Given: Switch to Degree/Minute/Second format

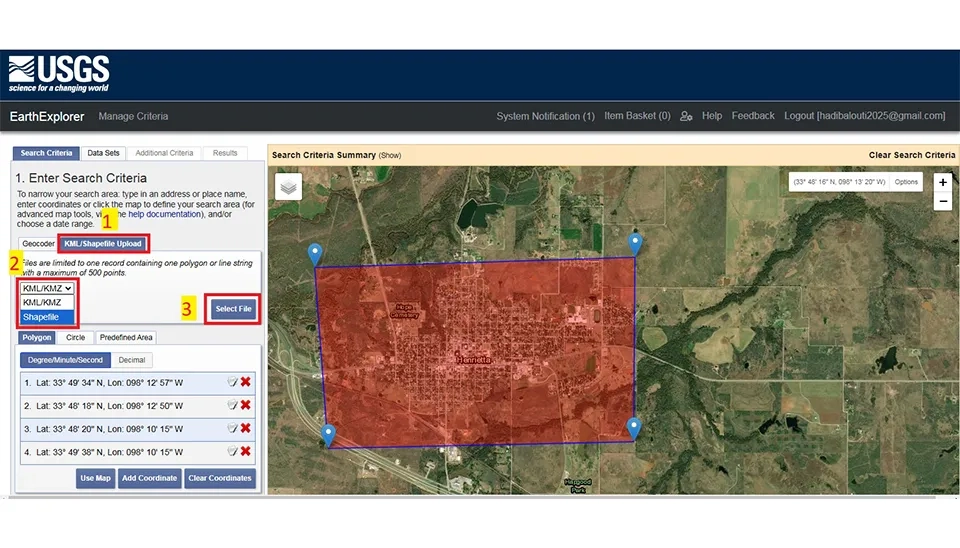Looking at the screenshot, I should [66, 360].
